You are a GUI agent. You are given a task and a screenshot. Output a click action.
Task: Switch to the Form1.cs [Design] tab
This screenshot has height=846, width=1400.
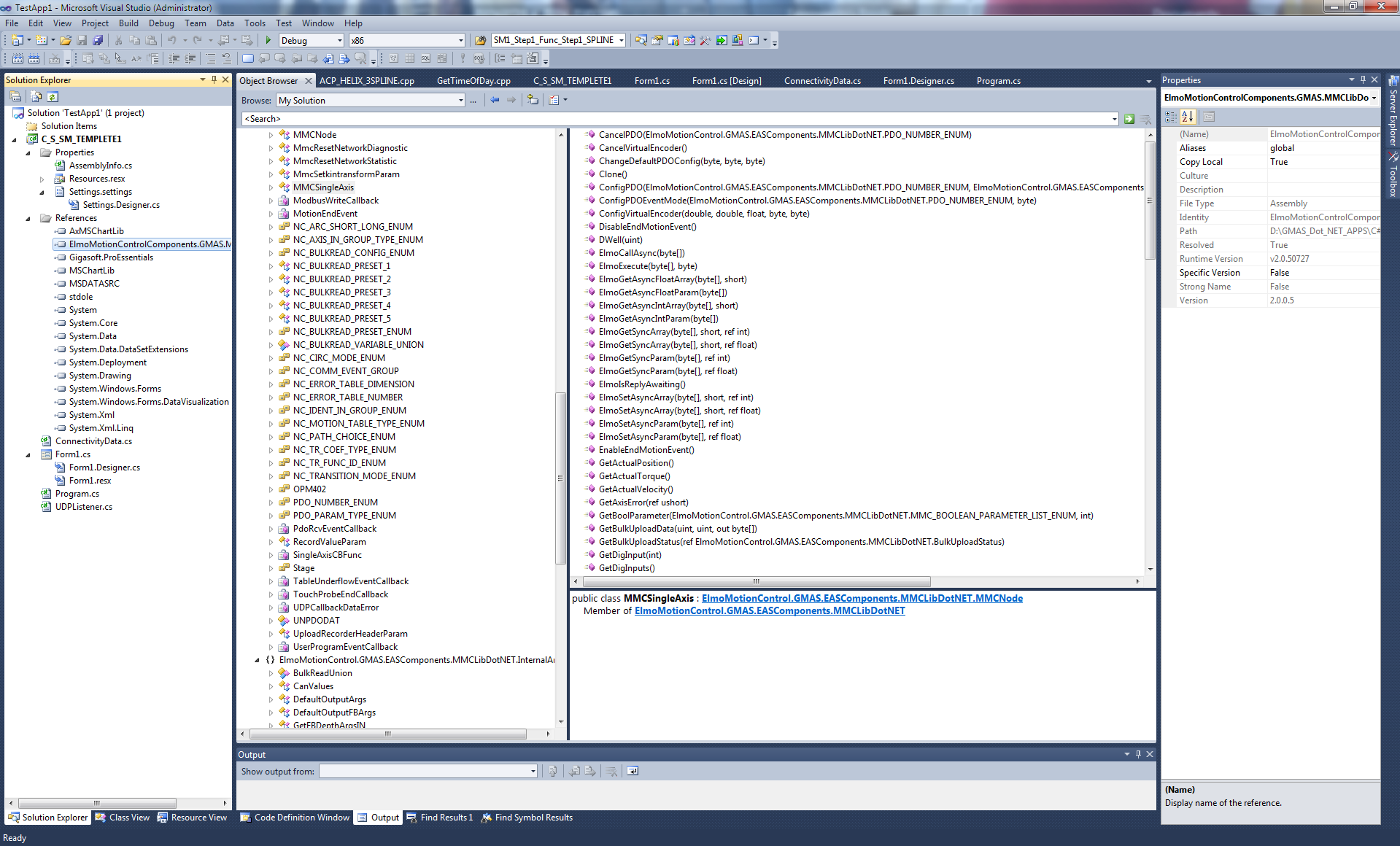point(726,80)
